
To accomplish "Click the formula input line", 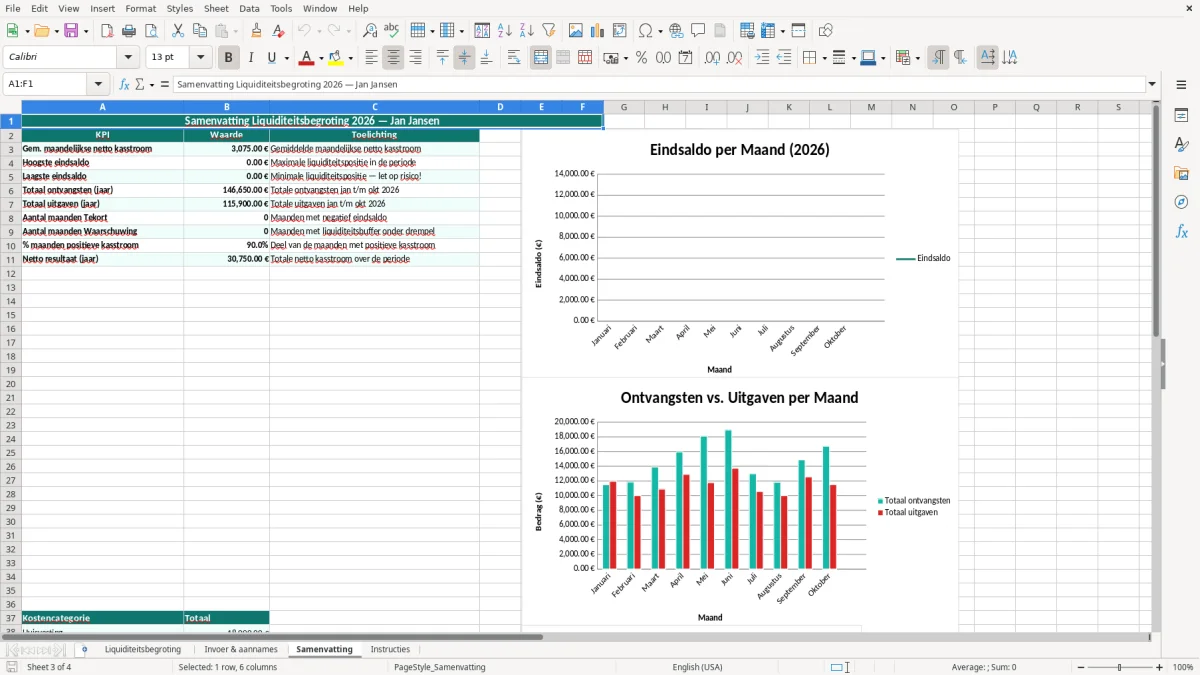I will [658, 85].
